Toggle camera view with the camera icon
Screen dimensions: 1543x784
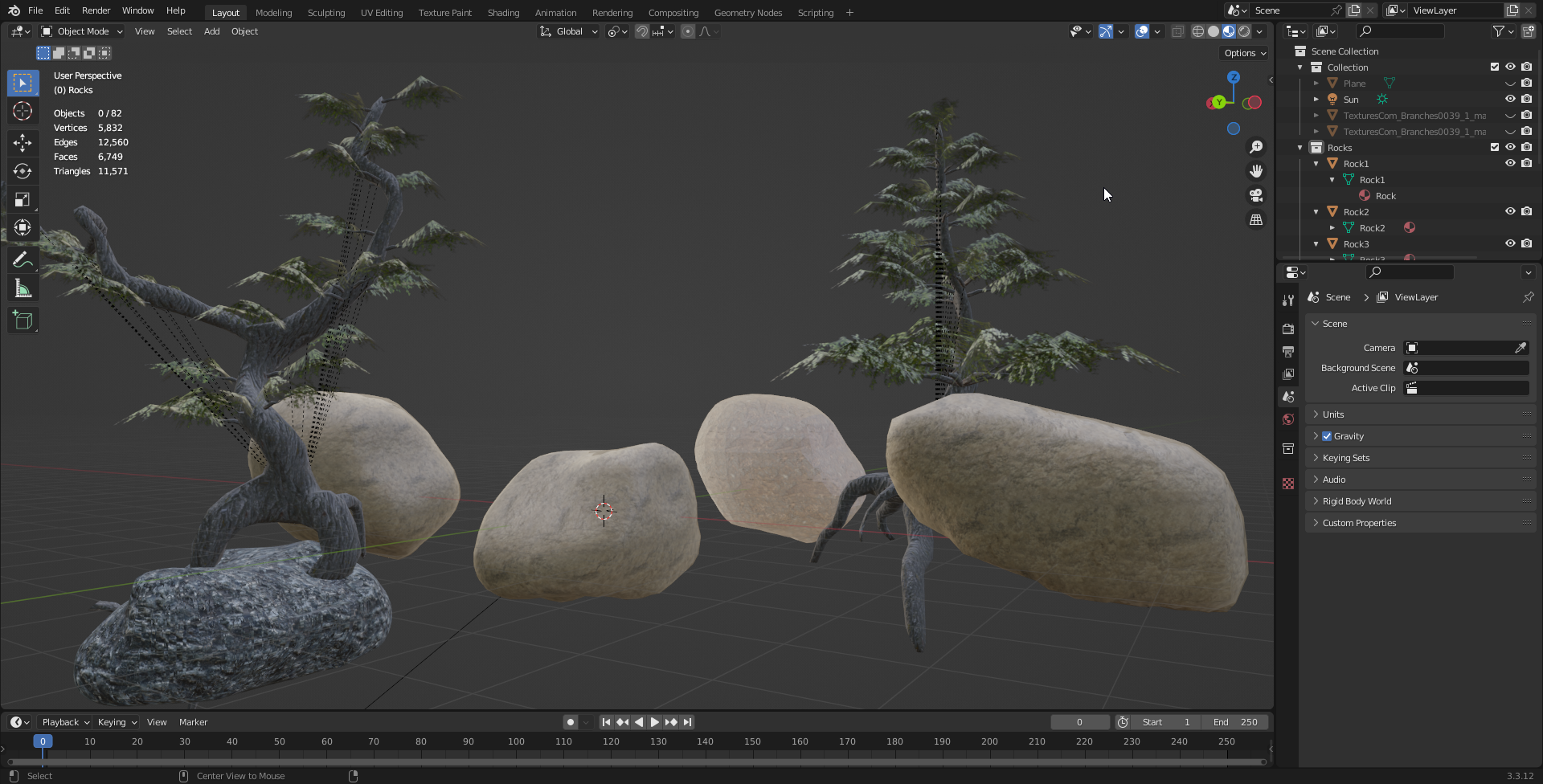(x=1256, y=195)
